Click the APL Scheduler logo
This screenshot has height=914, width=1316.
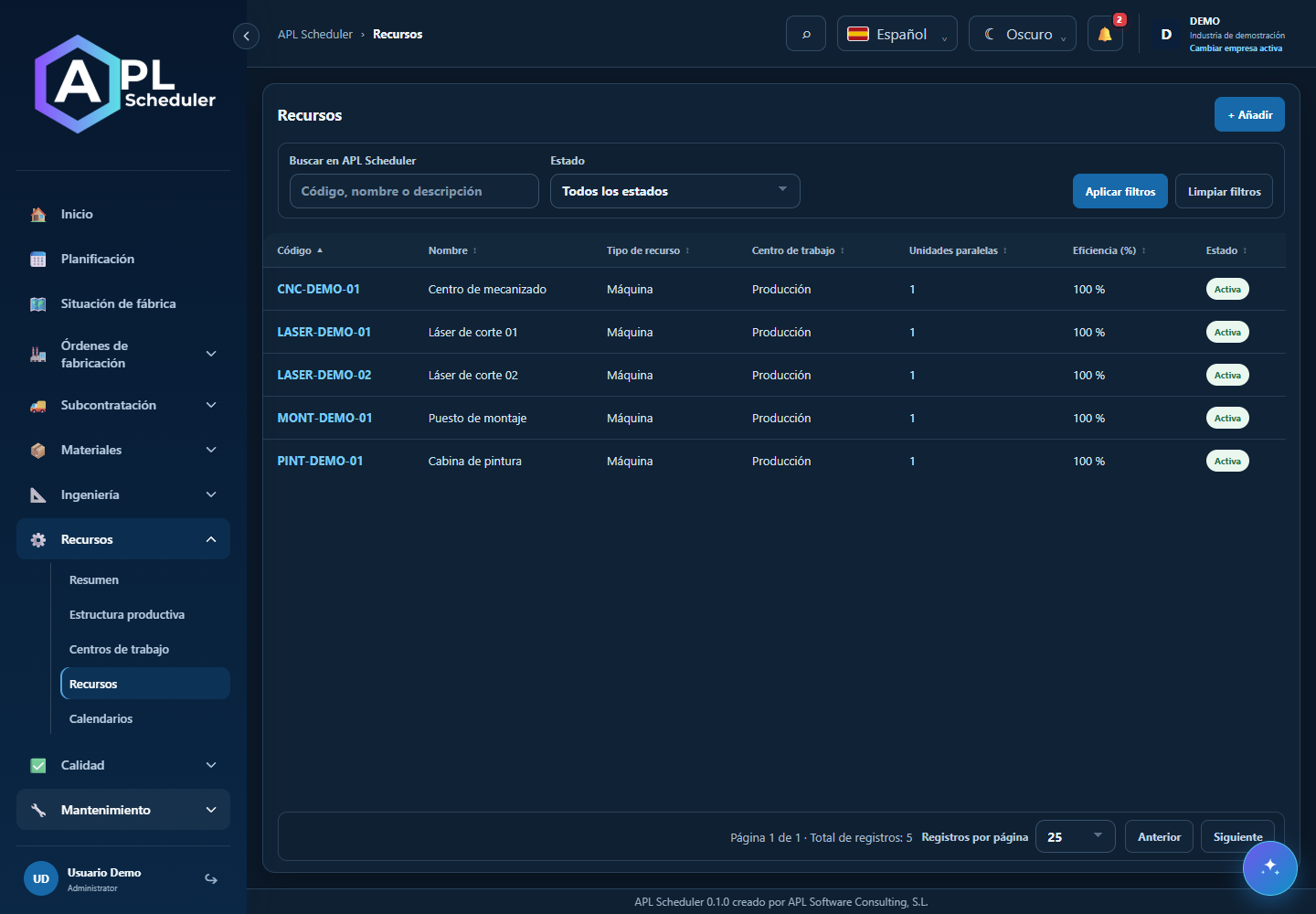tap(124, 84)
